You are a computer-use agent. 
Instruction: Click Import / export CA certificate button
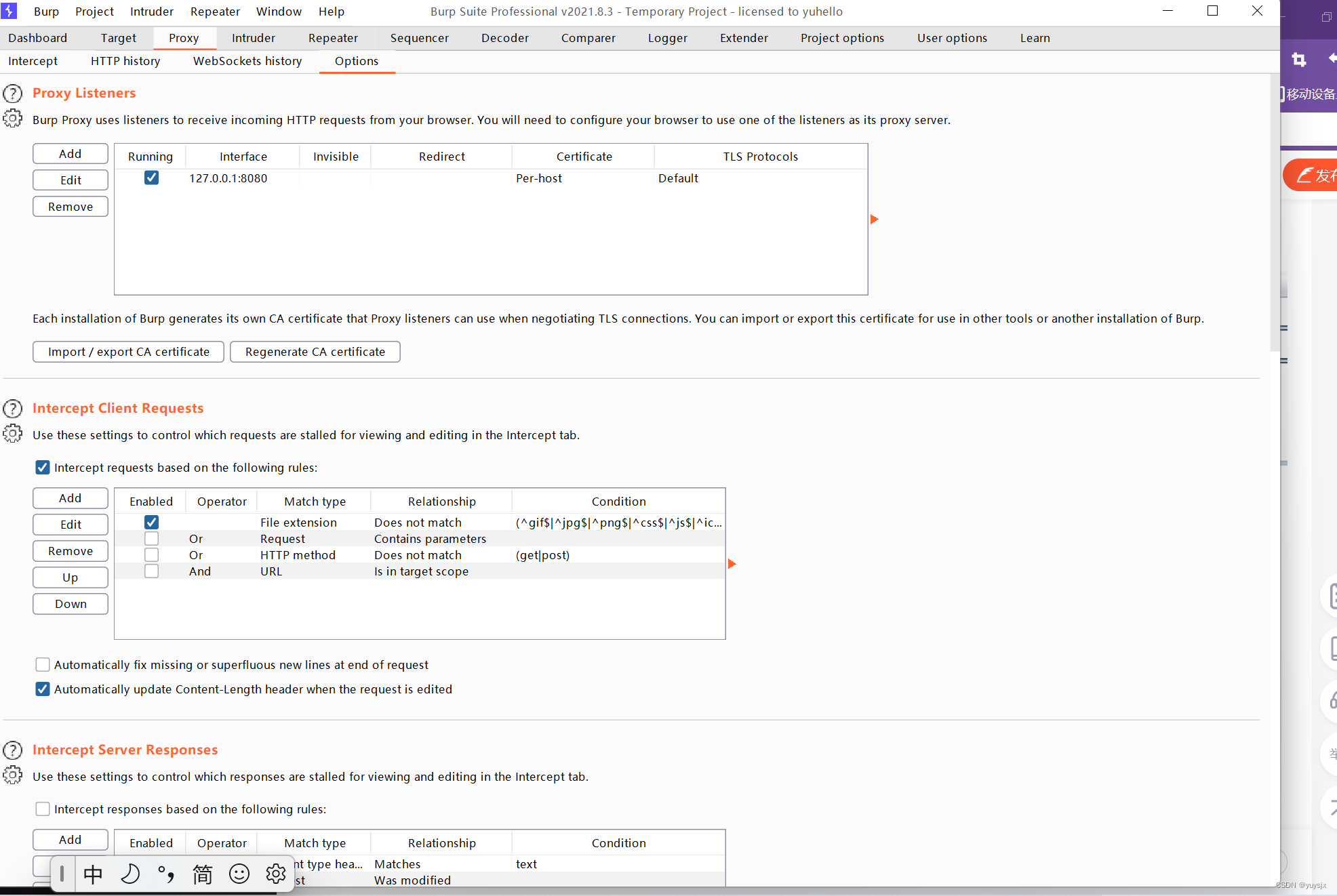click(128, 352)
